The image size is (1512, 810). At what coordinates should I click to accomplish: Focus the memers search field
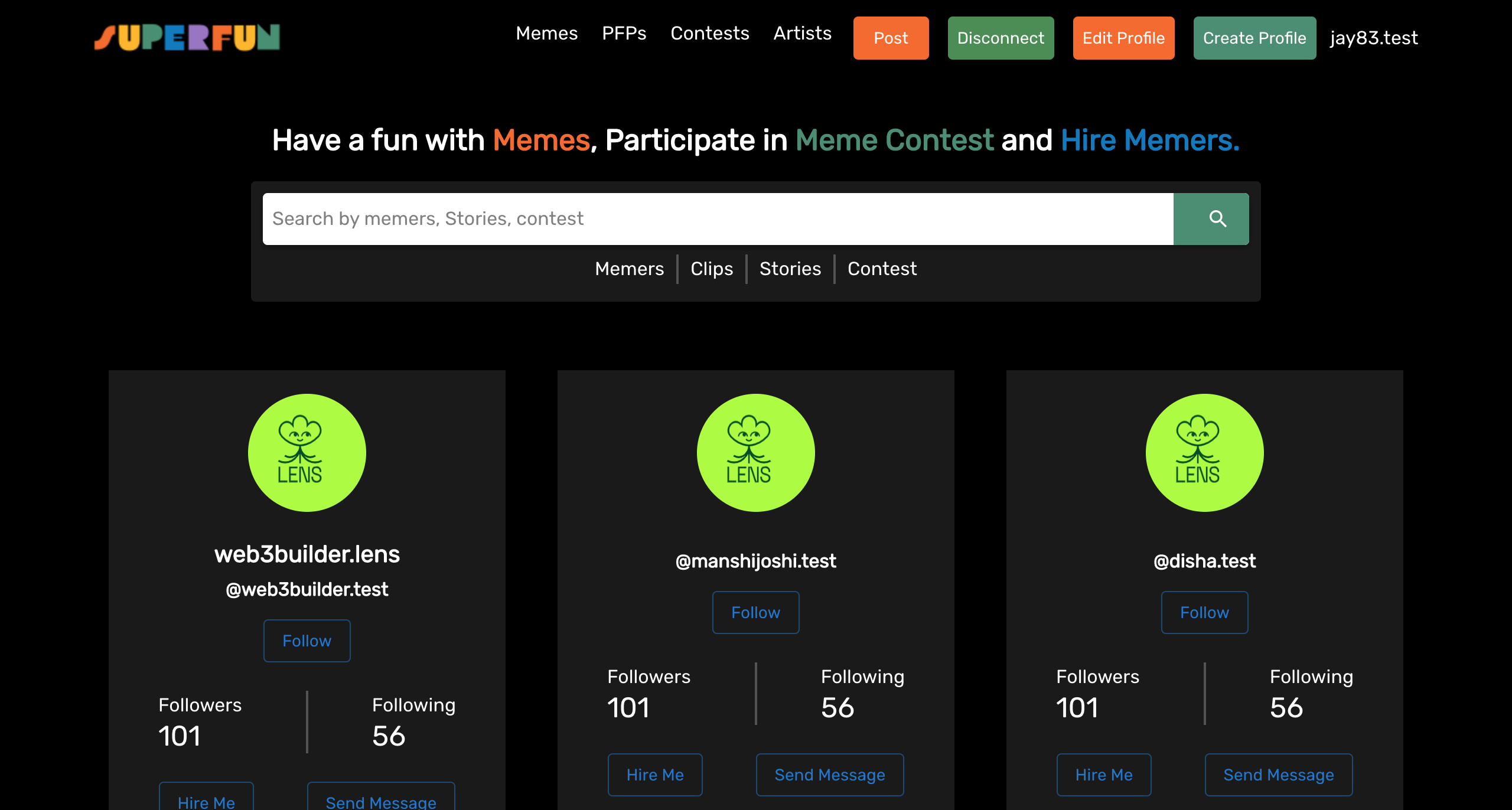click(718, 219)
